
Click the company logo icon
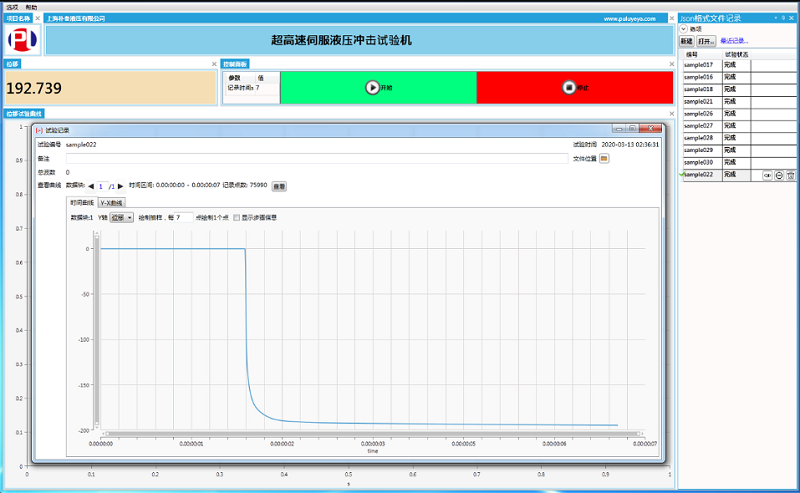pos(22,39)
